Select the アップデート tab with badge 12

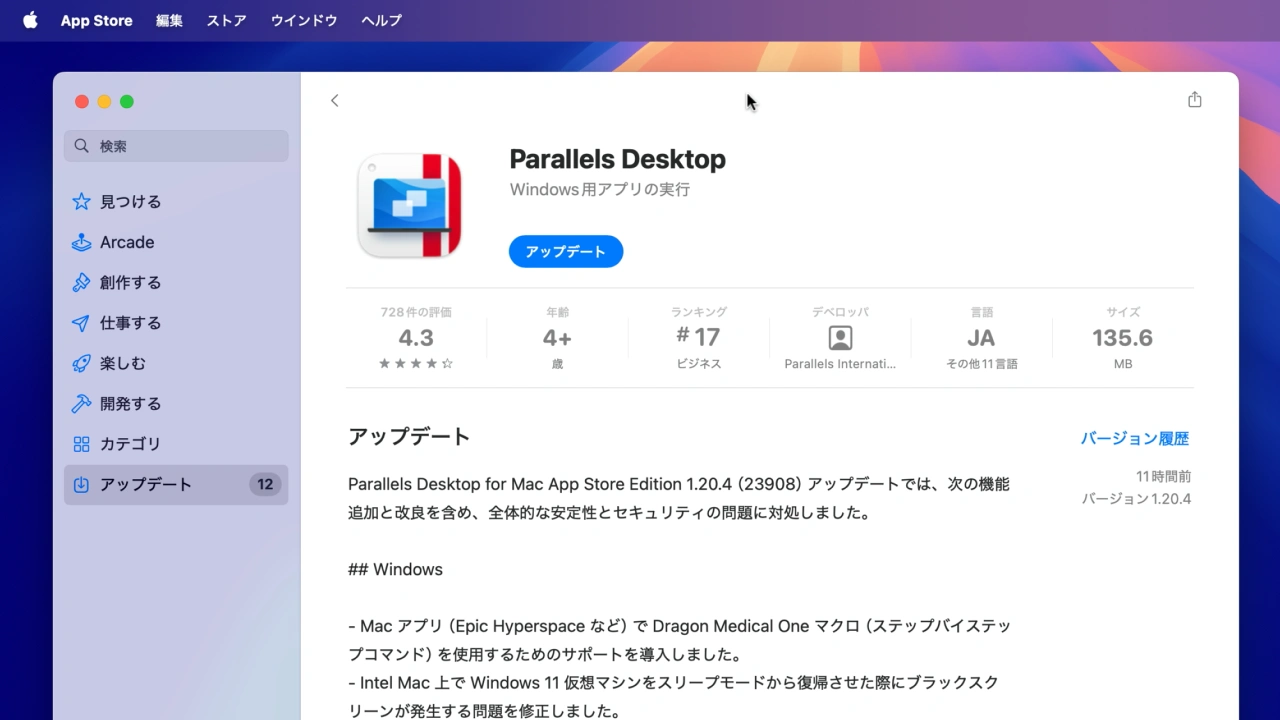pyautogui.click(x=176, y=484)
